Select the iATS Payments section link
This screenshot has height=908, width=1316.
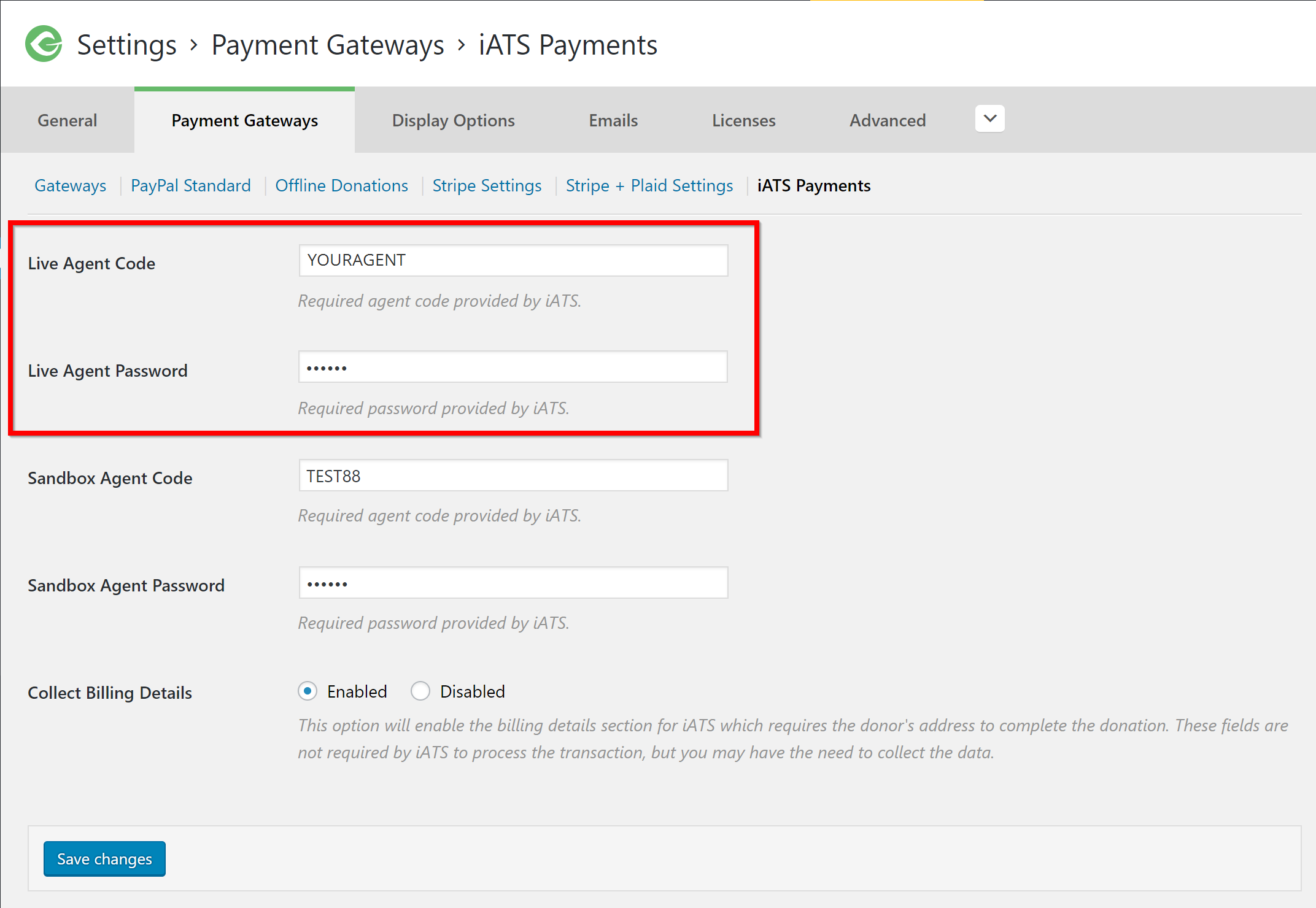pos(814,185)
